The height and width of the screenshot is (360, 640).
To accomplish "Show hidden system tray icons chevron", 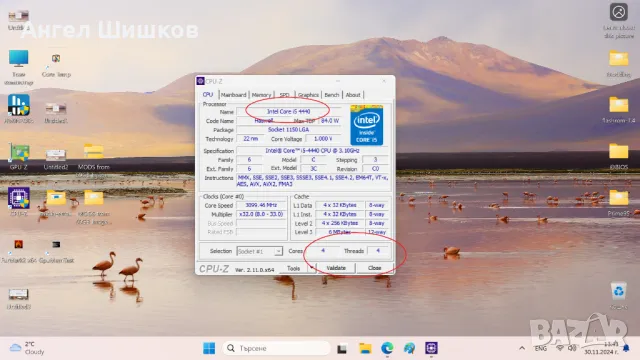I will point(522,348).
